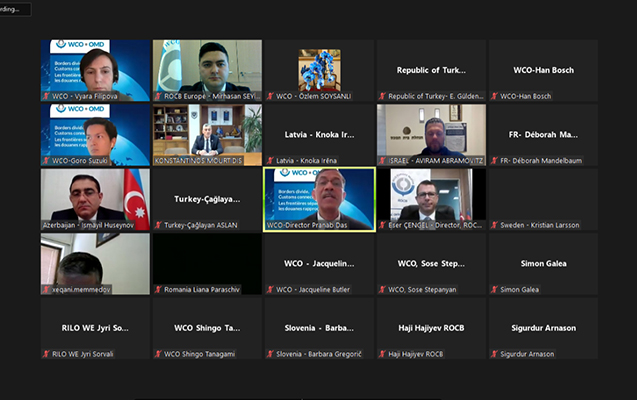The image size is (637, 400).
Task: Select WCO-Goro Suzuki video tile
Action: pyautogui.click(x=95, y=135)
